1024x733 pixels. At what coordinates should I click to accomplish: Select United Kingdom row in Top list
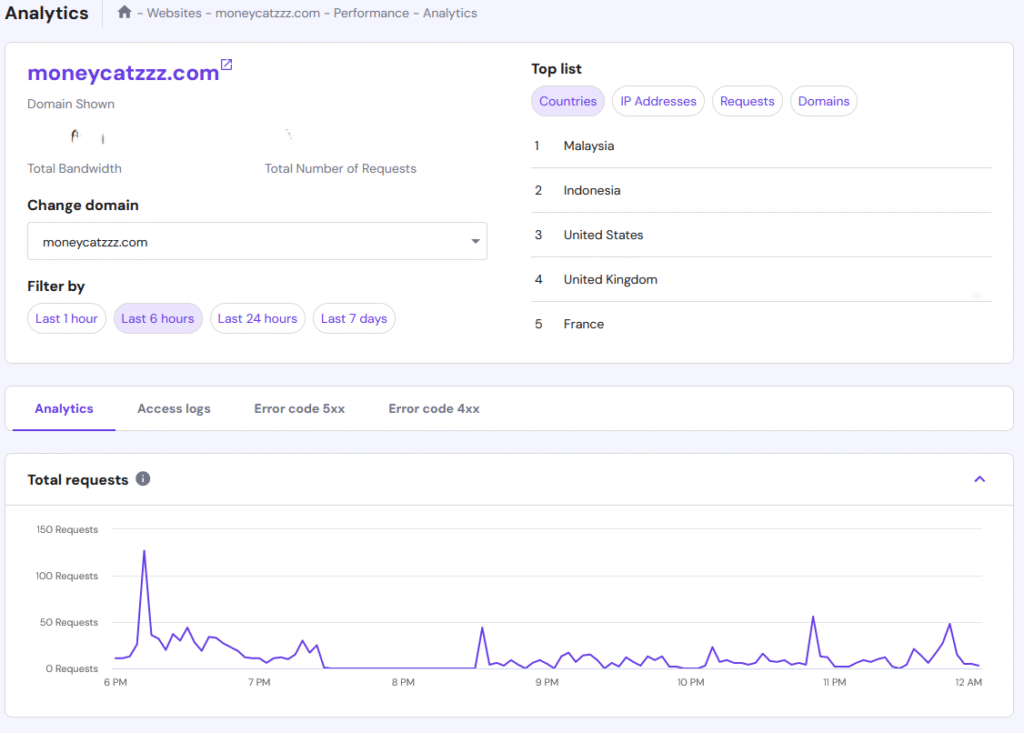pos(761,279)
